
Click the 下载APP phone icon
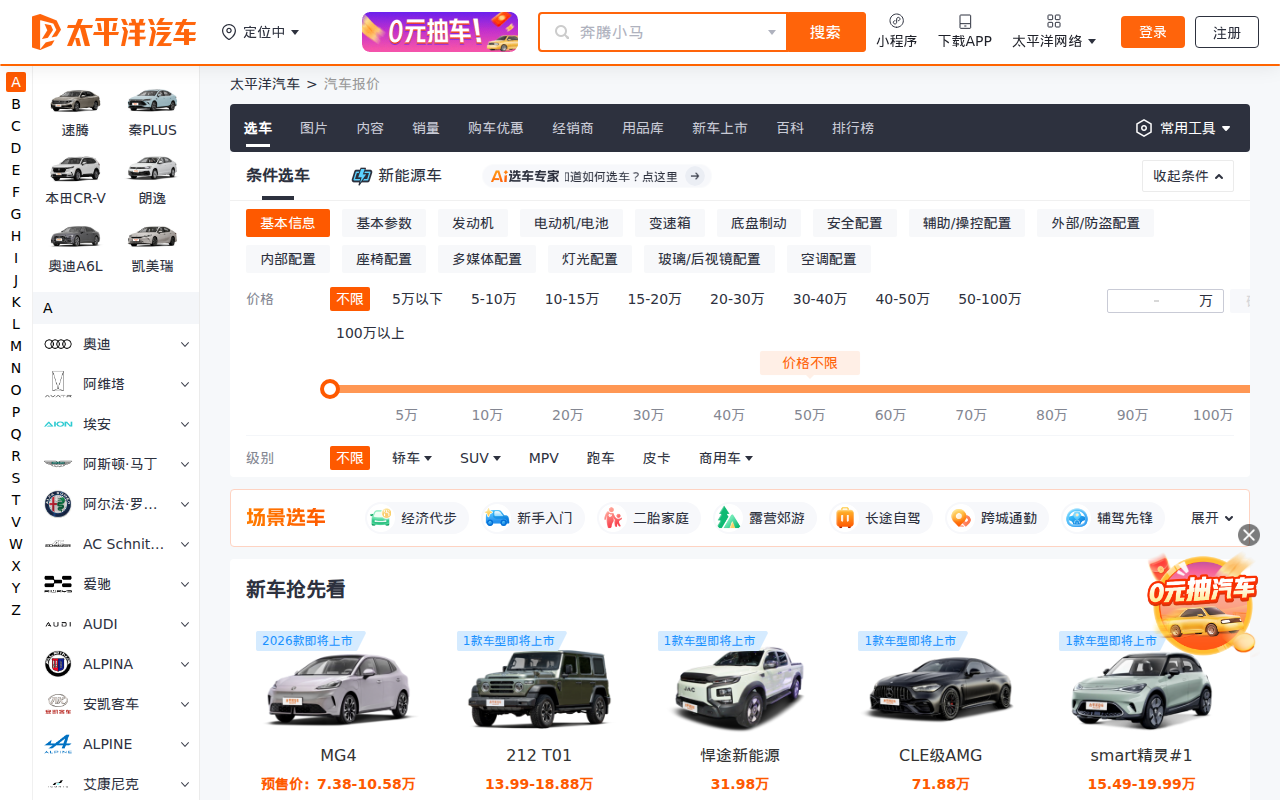(x=965, y=21)
